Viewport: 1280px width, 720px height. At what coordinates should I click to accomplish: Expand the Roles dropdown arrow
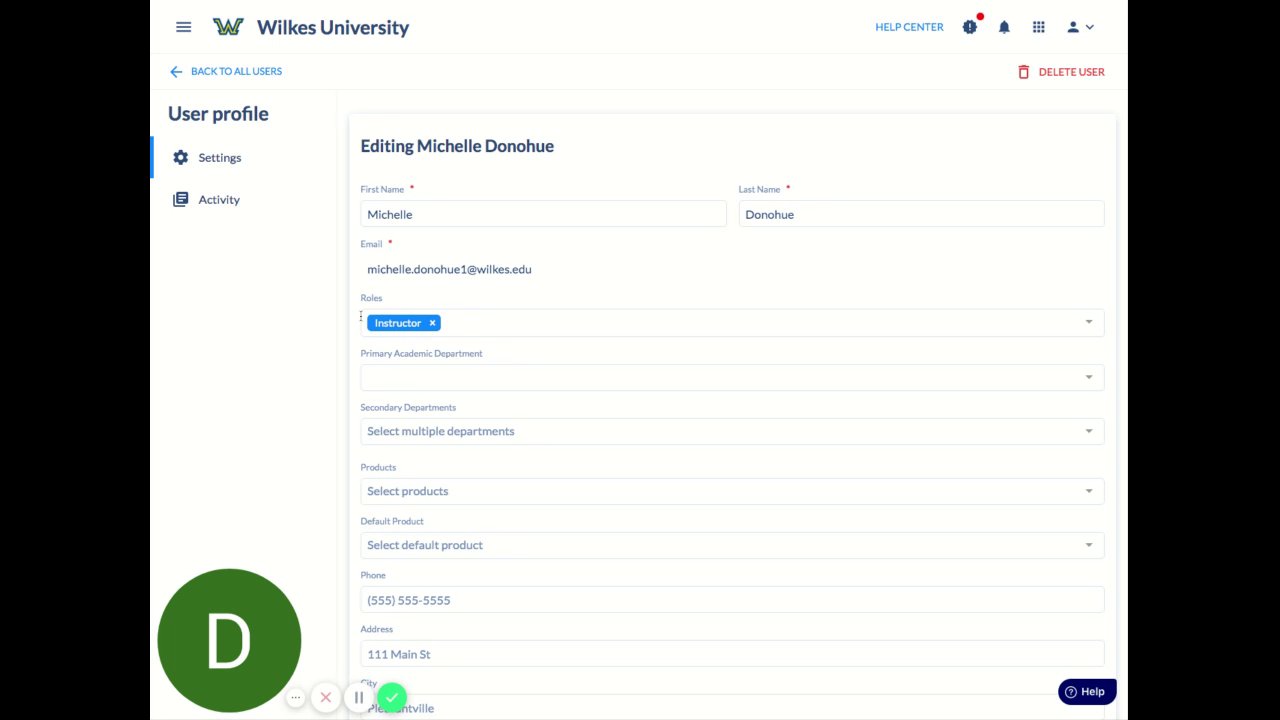pos(1089,322)
